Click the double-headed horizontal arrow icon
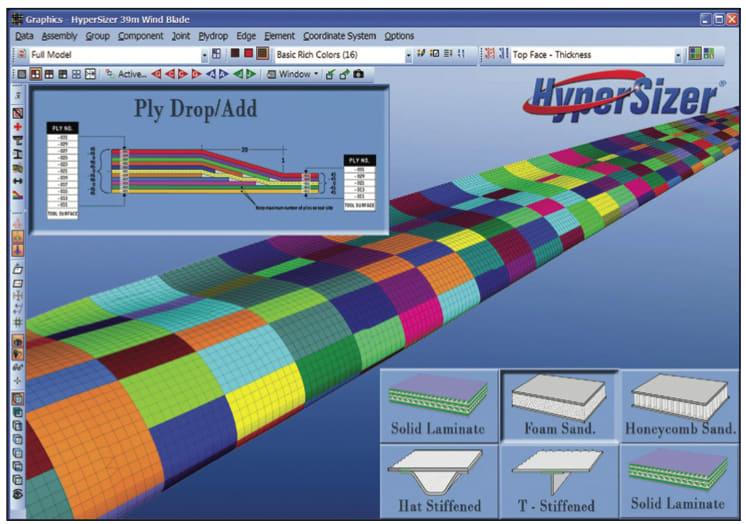The image size is (746, 524). [x=18, y=181]
